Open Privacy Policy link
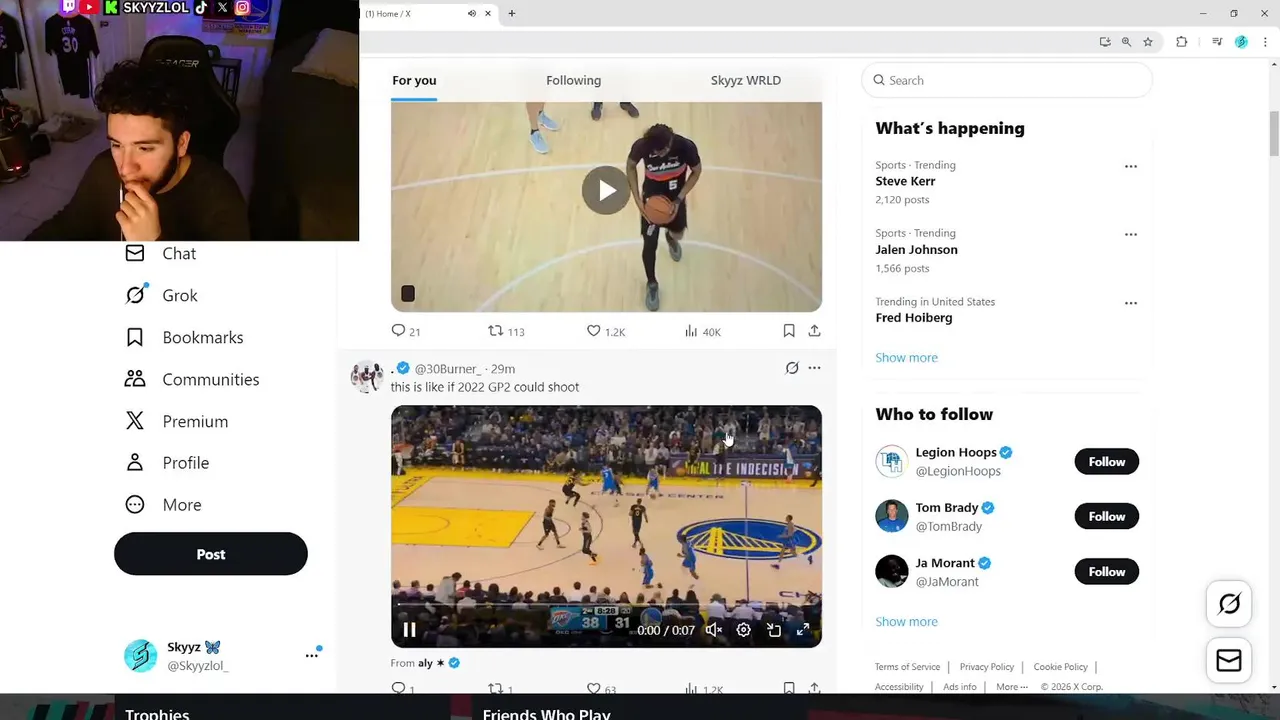The image size is (1280, 720). [986, 667]
